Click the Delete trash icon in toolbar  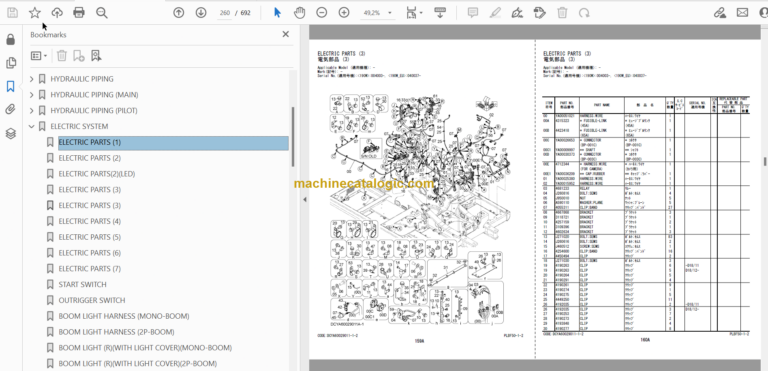pyautogui.click(x=562, y=13)
